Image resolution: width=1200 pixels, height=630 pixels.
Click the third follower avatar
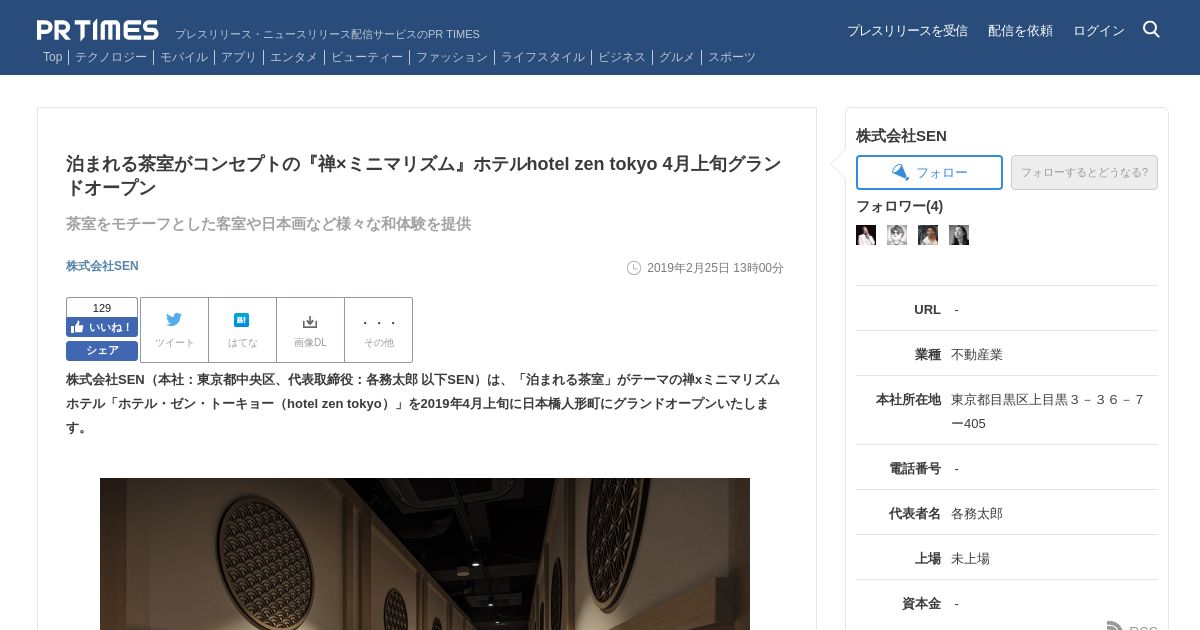[928, 235]
